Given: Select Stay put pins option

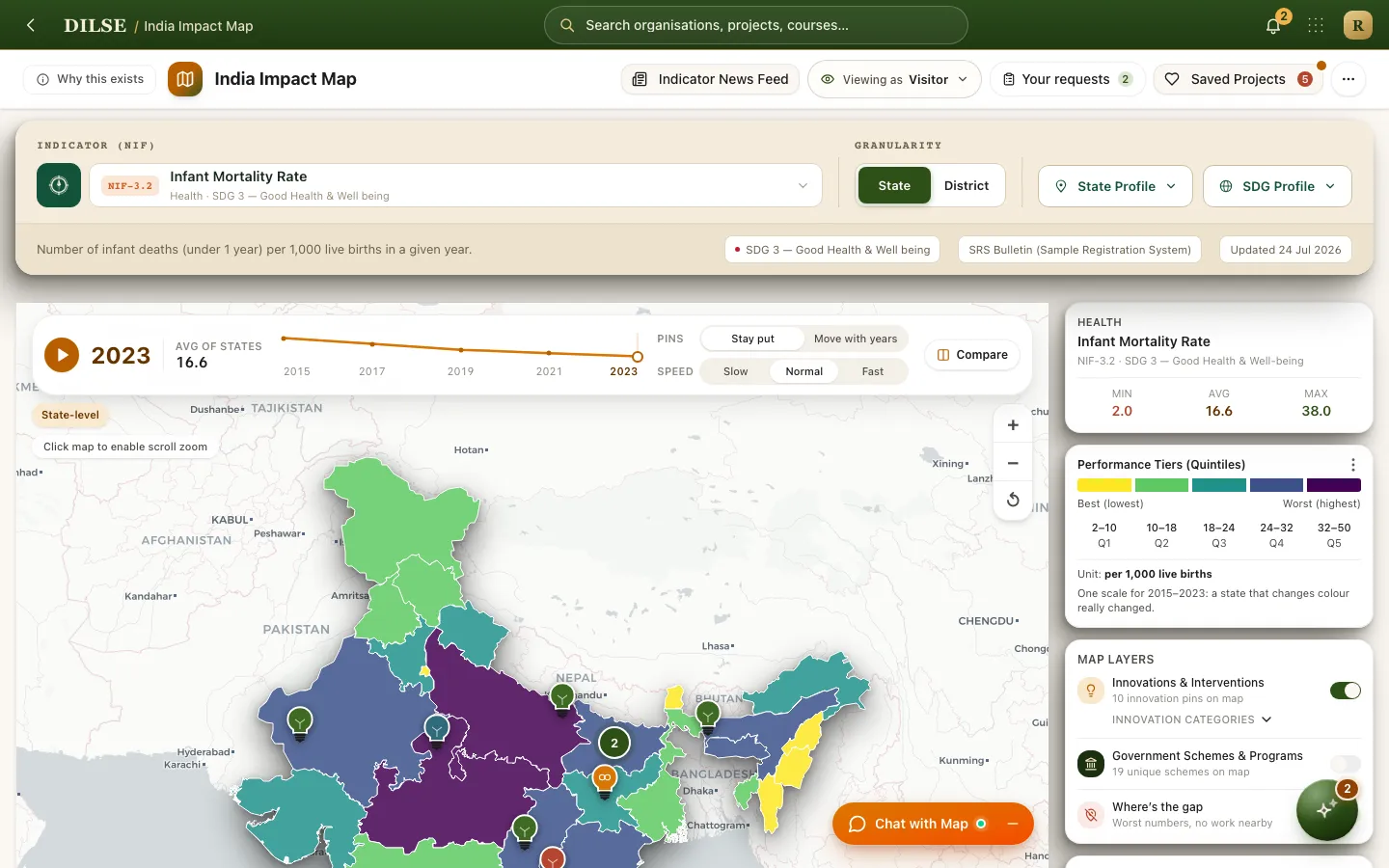Looking at the screenshot, I should coord(752,339).
